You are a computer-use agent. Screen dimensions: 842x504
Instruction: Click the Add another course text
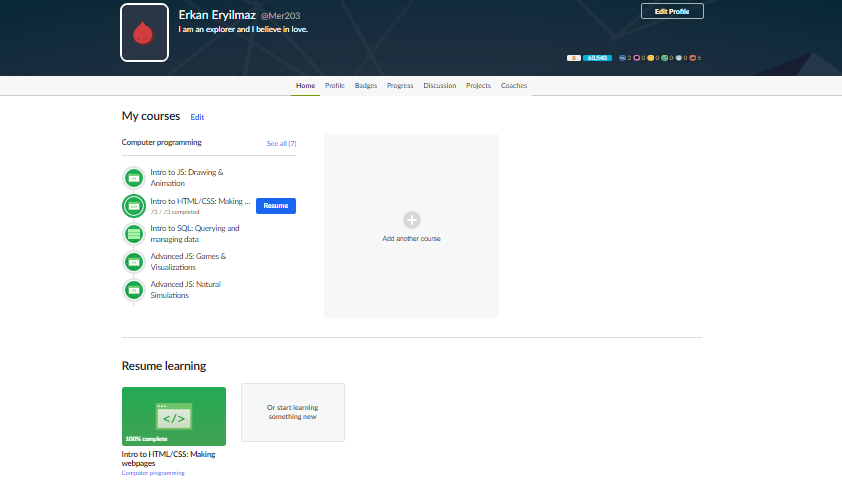411,239
